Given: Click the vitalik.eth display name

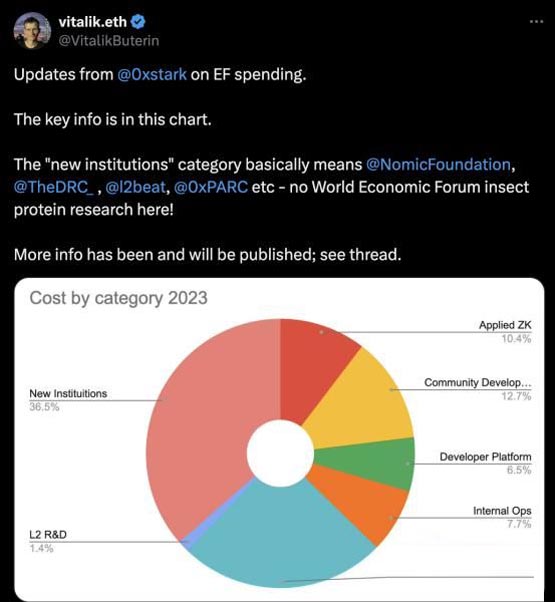Looking at the screenshot, I should tap(92, 22).
